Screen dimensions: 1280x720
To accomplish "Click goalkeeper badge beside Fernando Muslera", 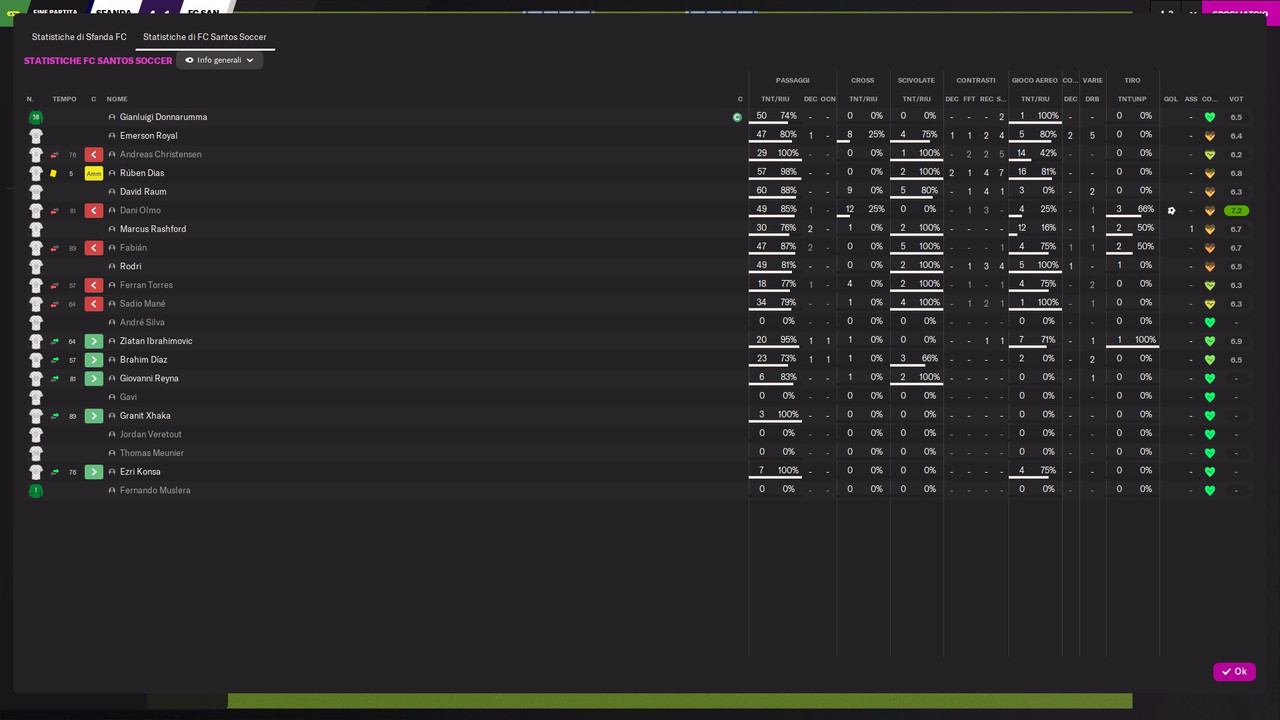I will [x=36, y=490].
